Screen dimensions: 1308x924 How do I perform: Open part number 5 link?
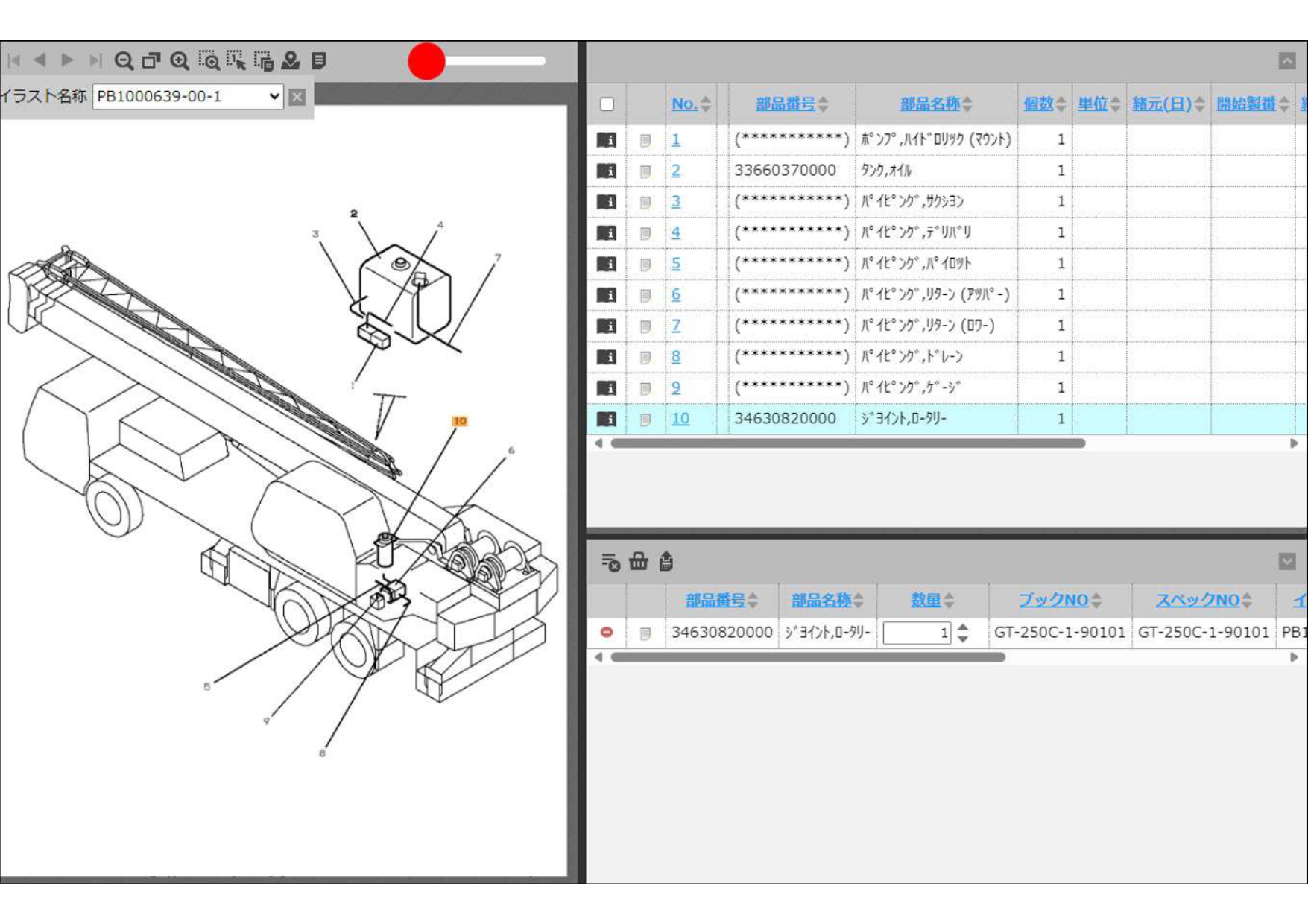676,264
